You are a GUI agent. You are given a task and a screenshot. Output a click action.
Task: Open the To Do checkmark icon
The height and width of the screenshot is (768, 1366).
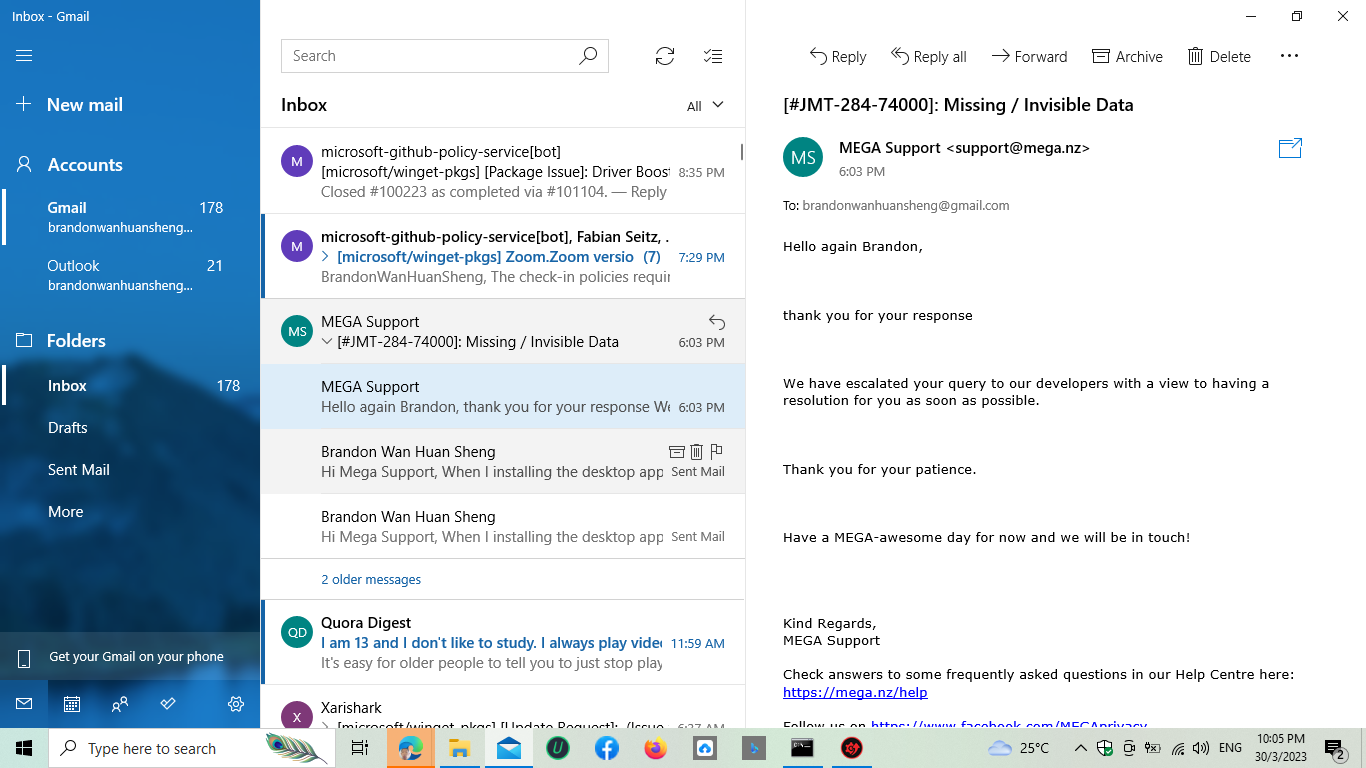pos(167,704)
